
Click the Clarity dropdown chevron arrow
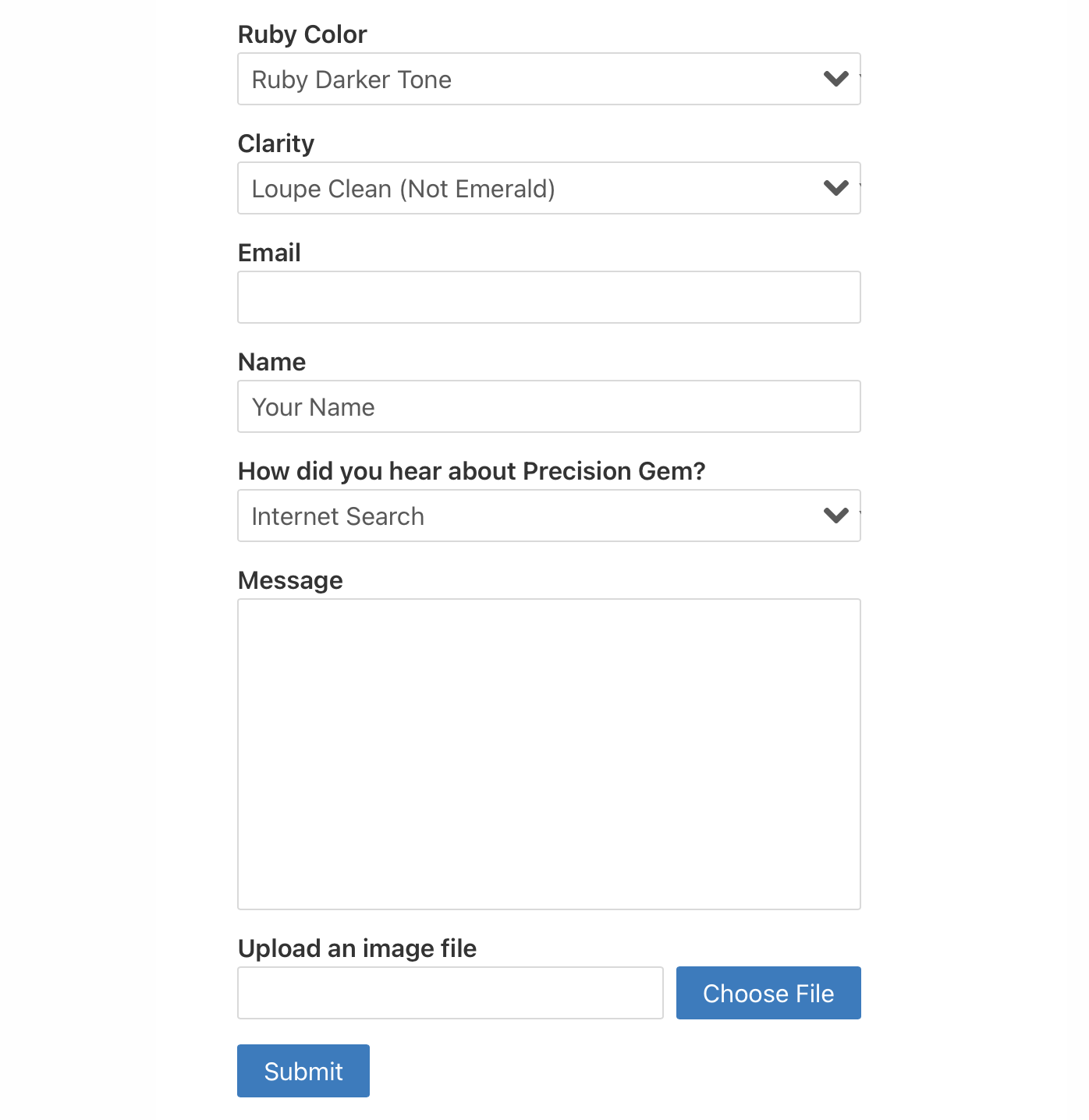click(x=835, y=188)
